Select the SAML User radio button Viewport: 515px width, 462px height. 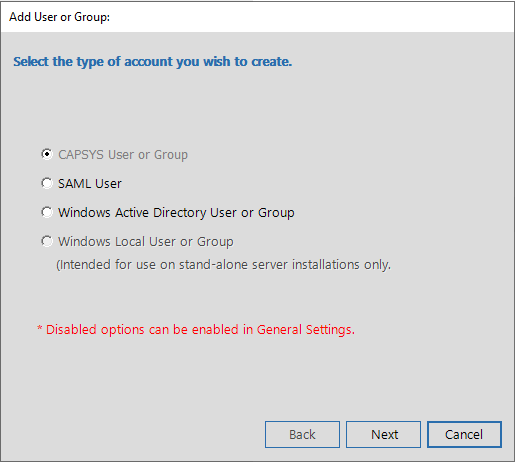(47, 183)
